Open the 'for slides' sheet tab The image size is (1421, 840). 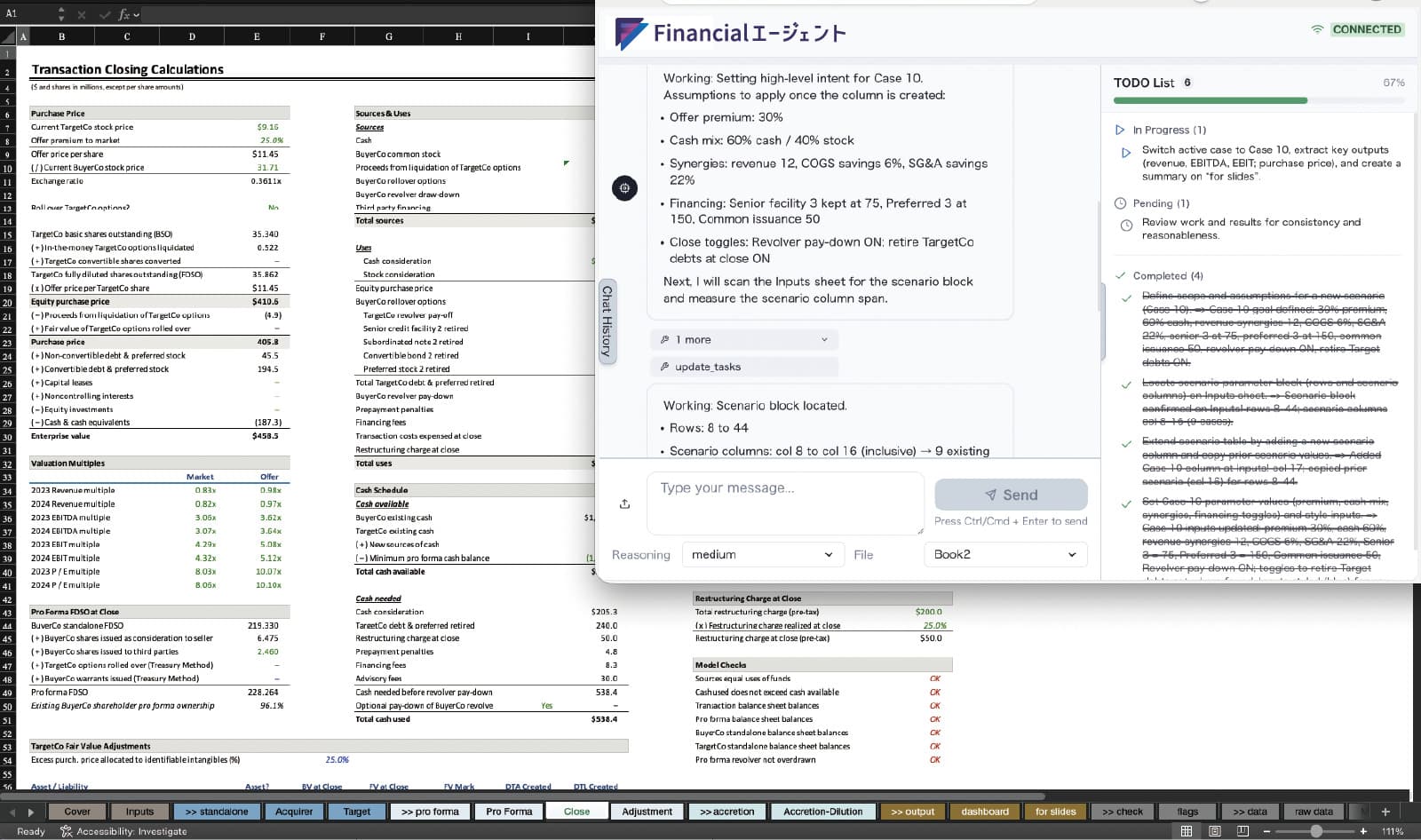[x=1055, y=812]
